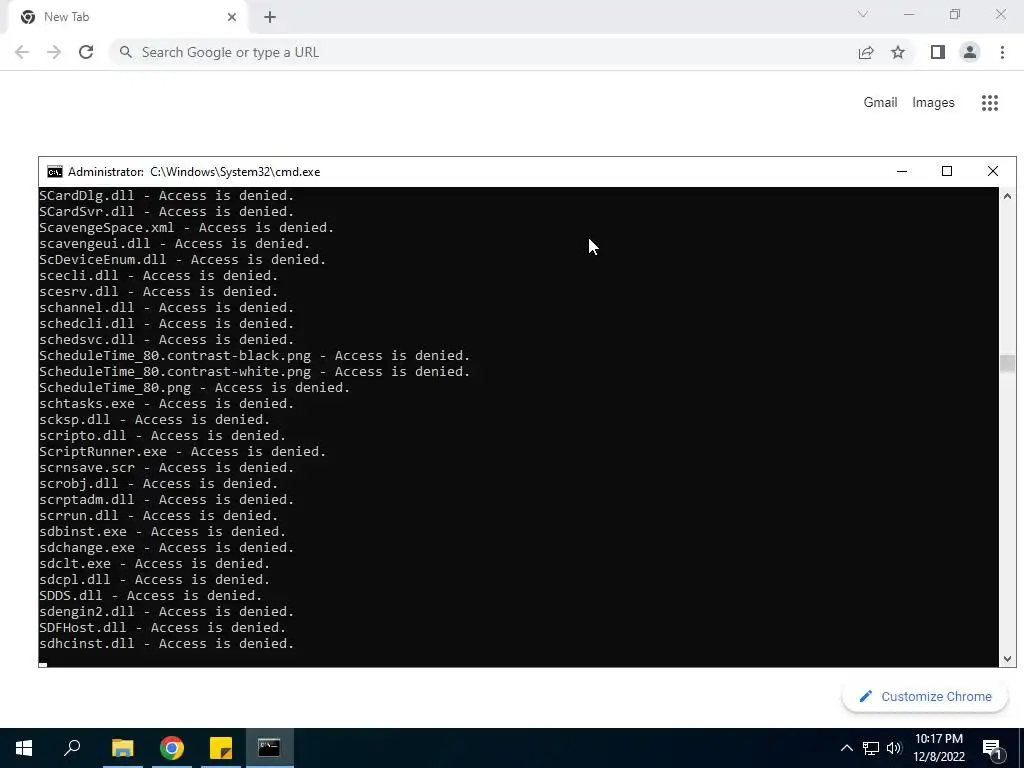Reload the page in Chrome
1024x768 pixels.
pos(86,52)
